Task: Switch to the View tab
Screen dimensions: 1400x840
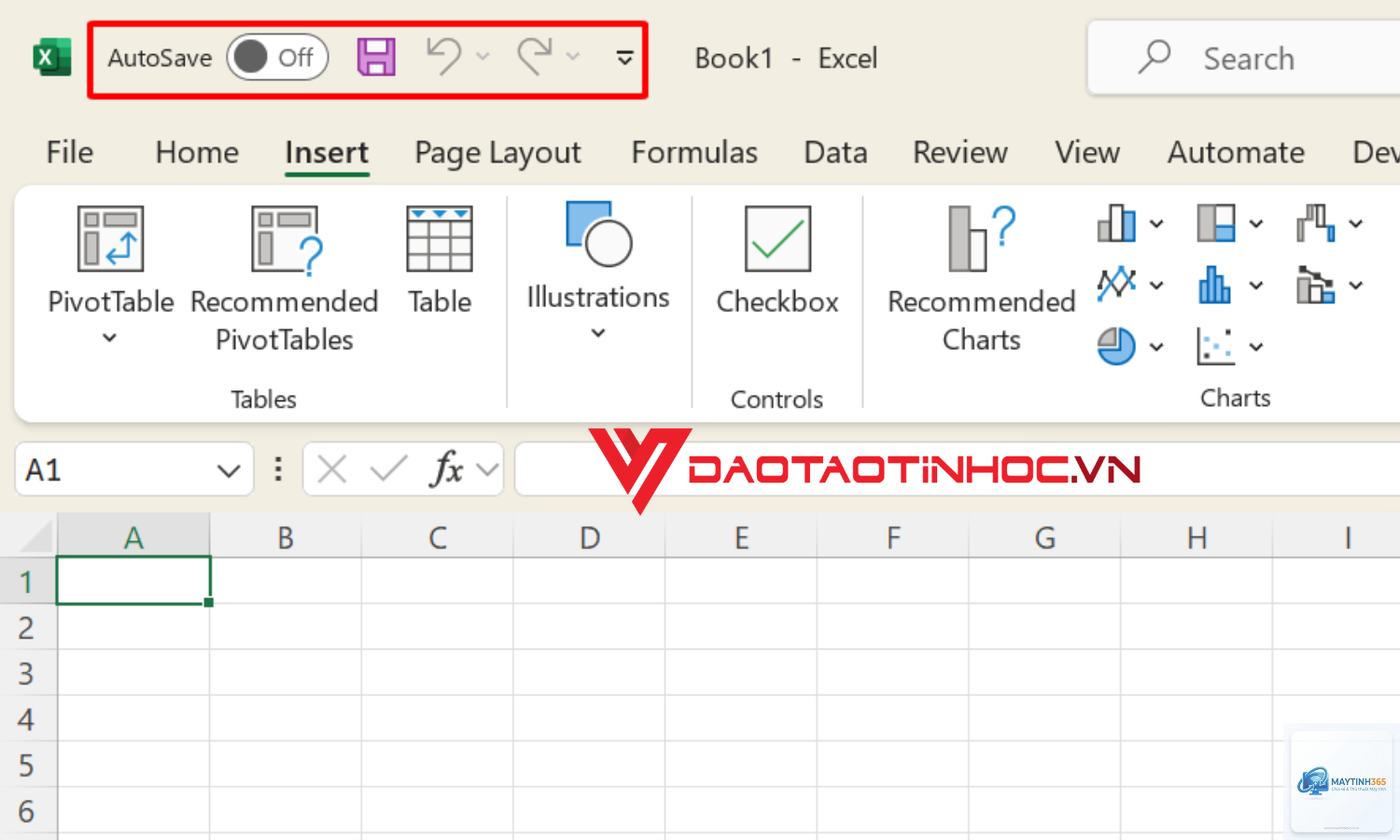Action: (x=1087, y=152)
